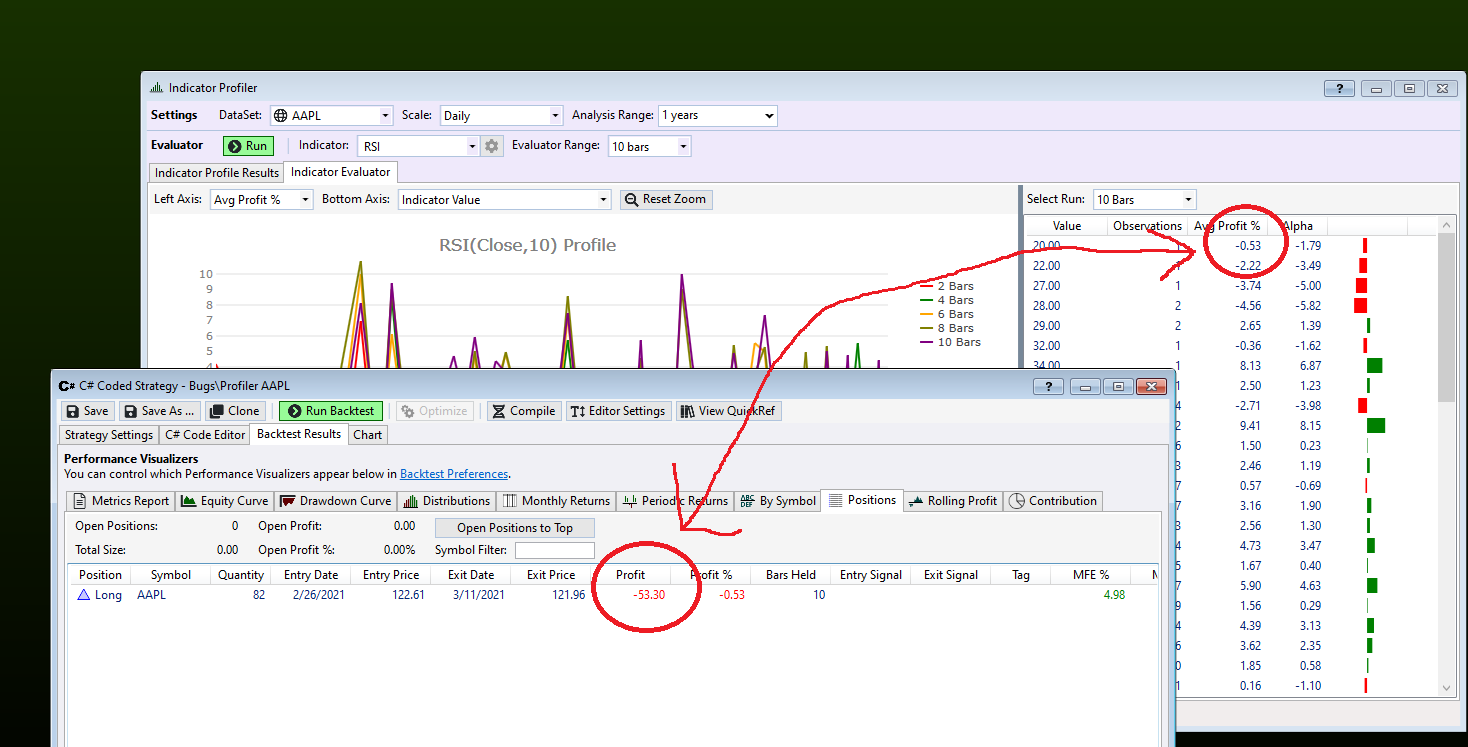Open View QuickRef
Viewport: 1468px width, 747px height.
coord(728,410)
